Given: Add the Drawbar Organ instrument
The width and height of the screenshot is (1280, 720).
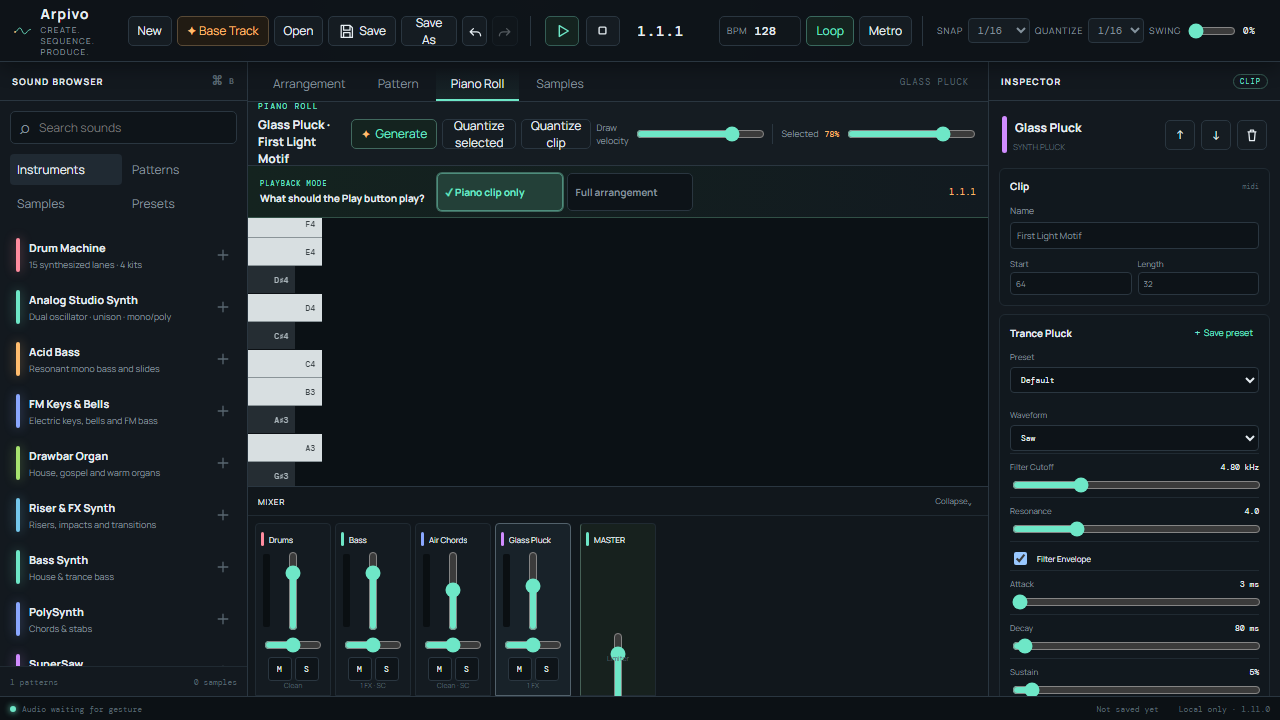Looking at the screenshot, I should click(223, 463).
